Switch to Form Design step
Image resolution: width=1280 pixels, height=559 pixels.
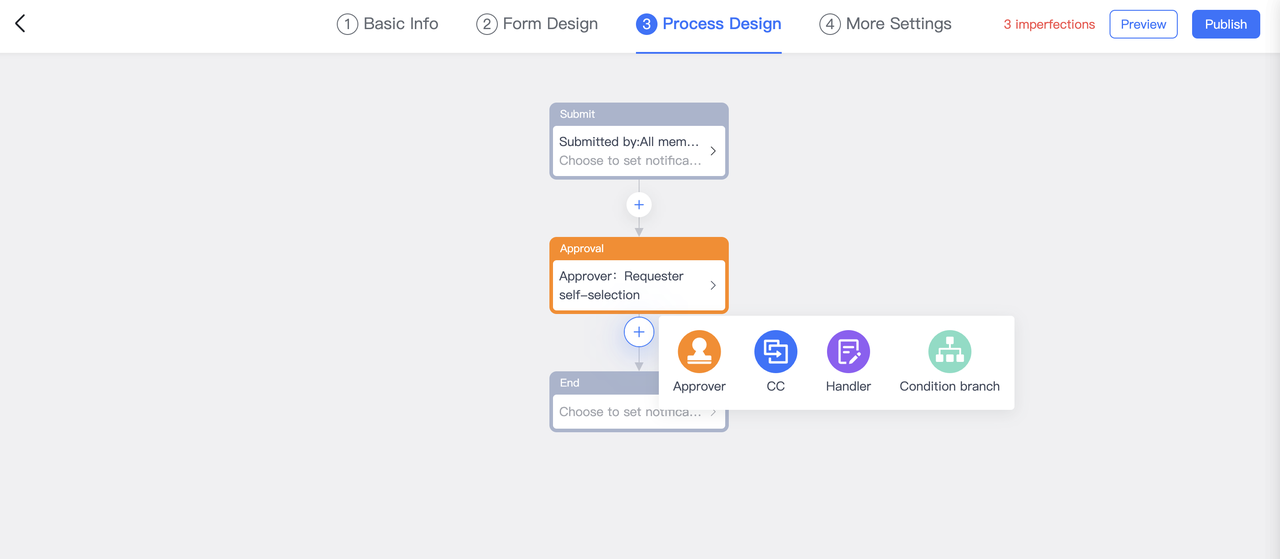[x=537, y=24]
